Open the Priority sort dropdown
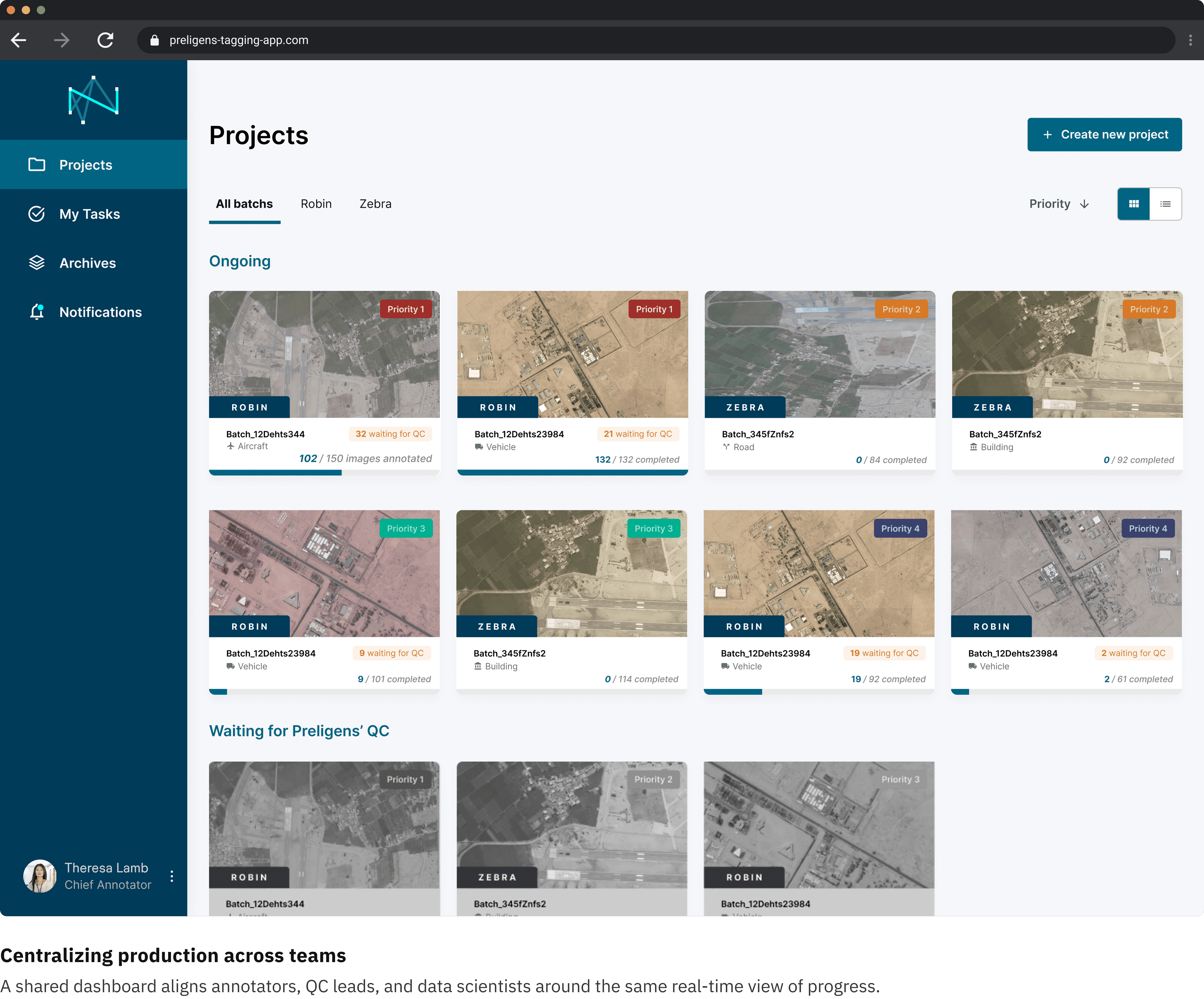Screen dimensions: 1204x999 pyautogui.click(x=1058, y=204)
